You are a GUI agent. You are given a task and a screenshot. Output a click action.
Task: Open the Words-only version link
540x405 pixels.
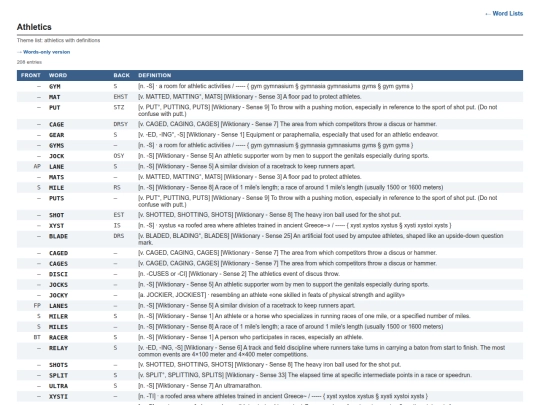pyautogui.click(x=43, y=52)
